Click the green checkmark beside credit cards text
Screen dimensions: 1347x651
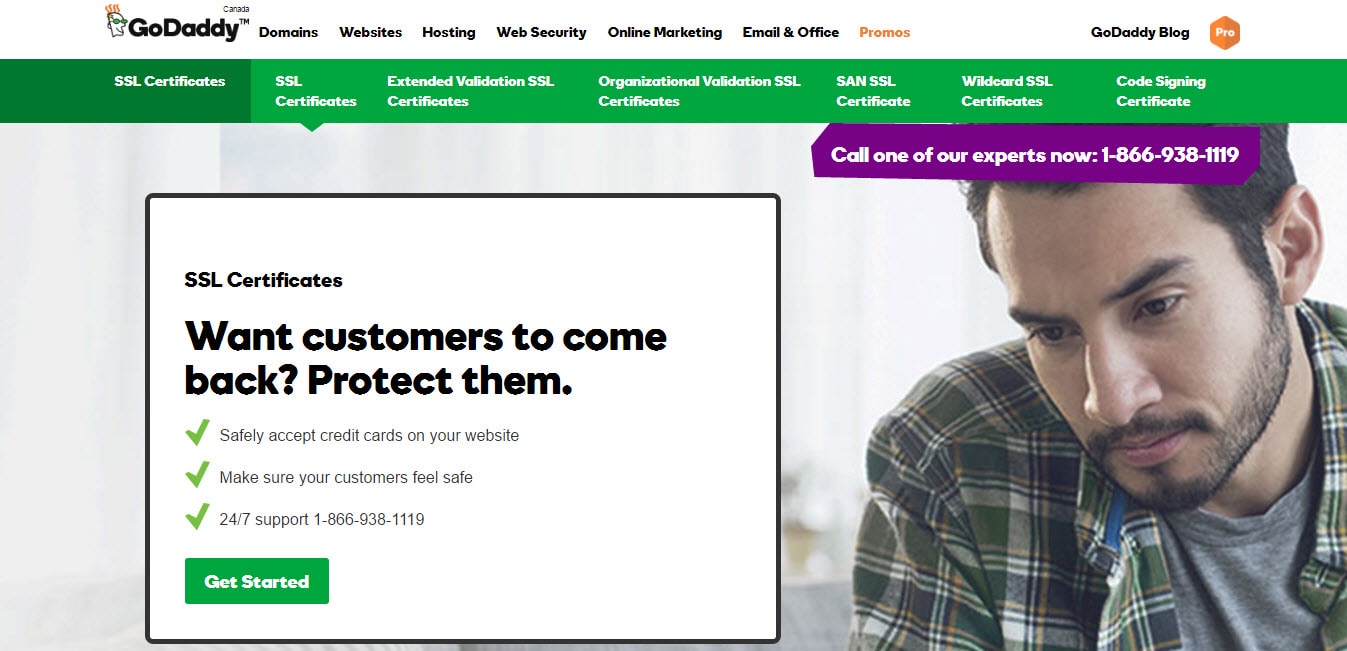point(197,432)
